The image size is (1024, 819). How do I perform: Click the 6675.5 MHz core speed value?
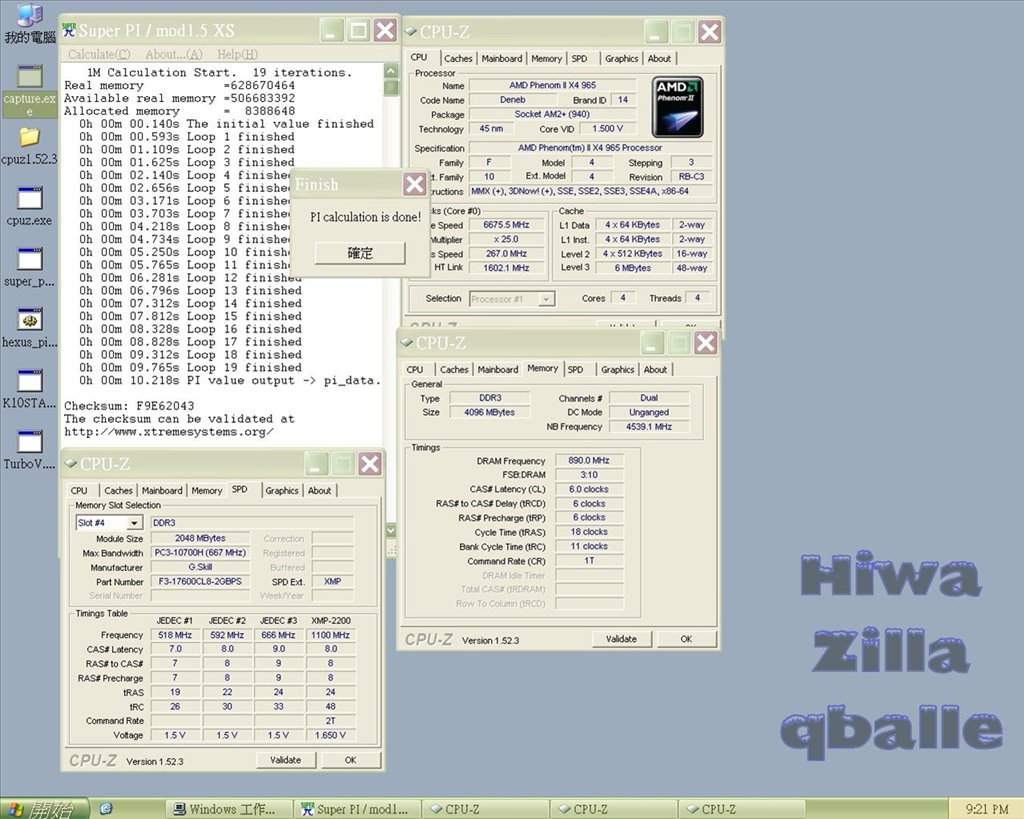(507, 225)
